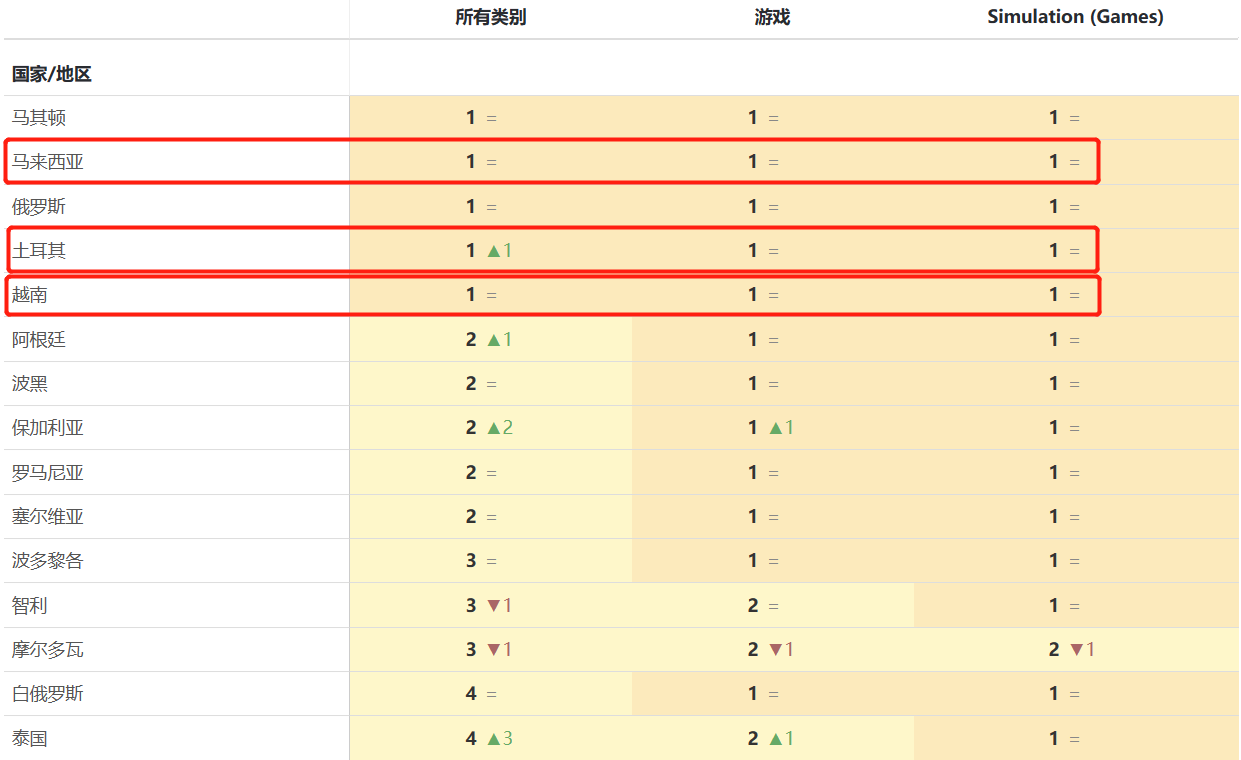Click the red down arrow in 智利 row
This screenshot has width=1241, height=760.
493,605
